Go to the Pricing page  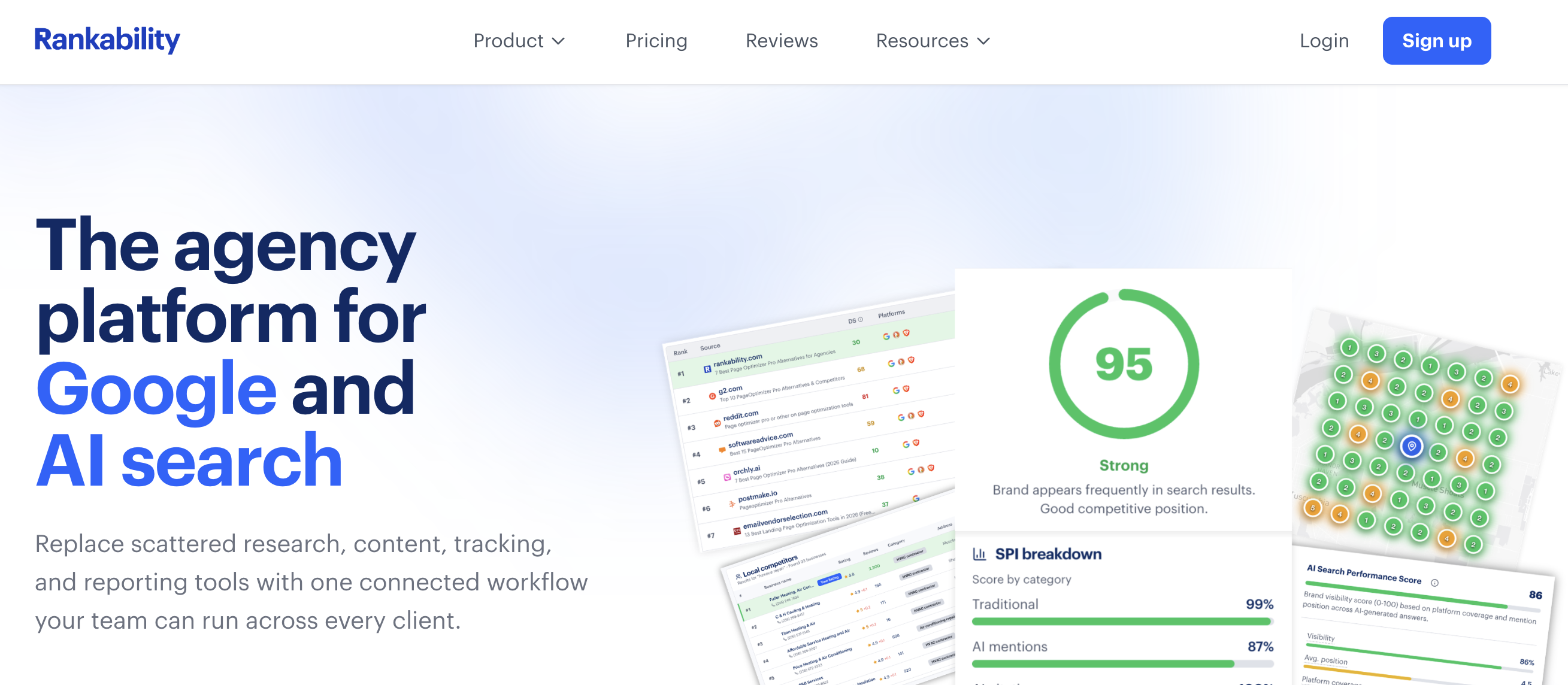click(656, 41)
